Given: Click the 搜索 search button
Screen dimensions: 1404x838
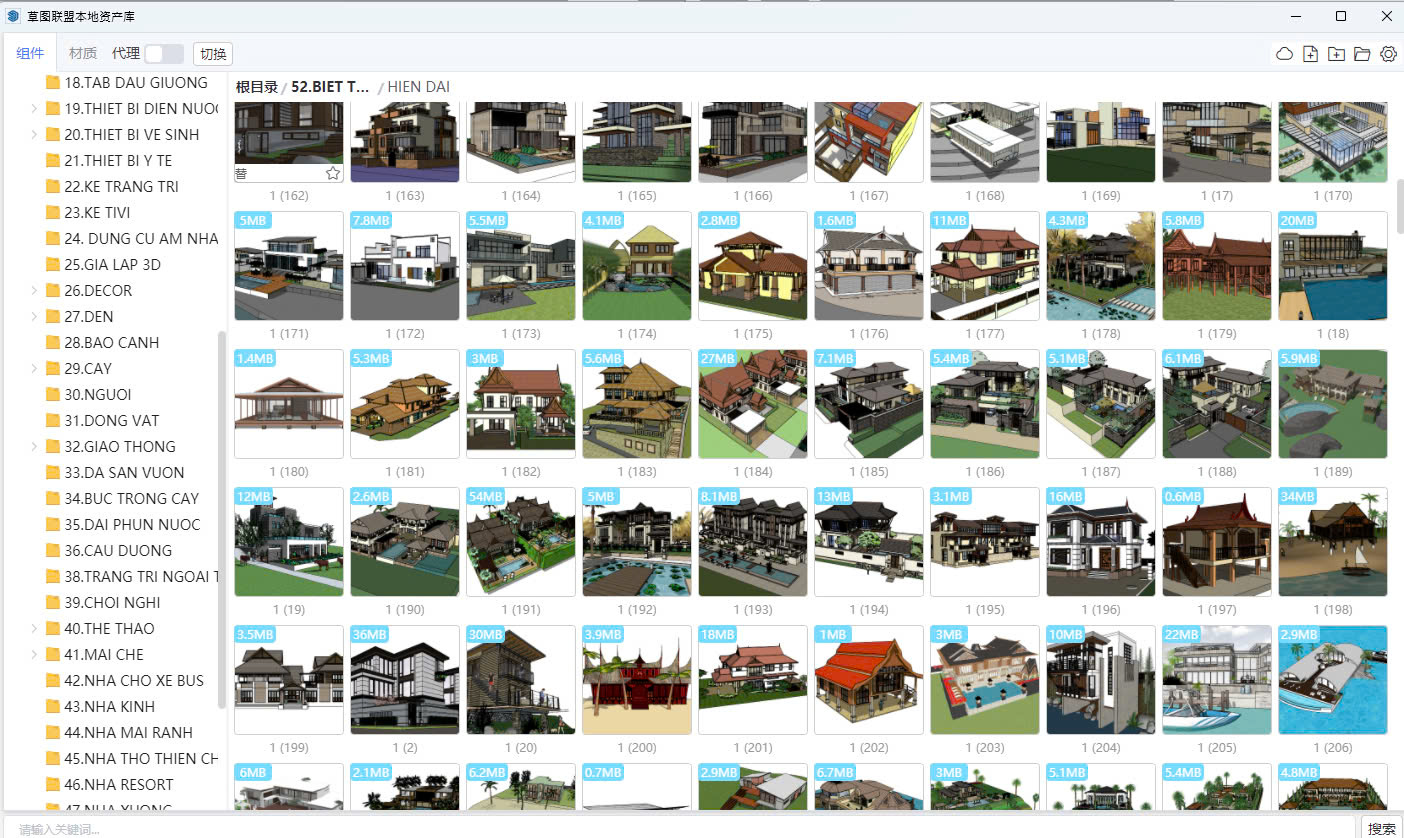Looking at the screenshot, I should coord(1382,828).
